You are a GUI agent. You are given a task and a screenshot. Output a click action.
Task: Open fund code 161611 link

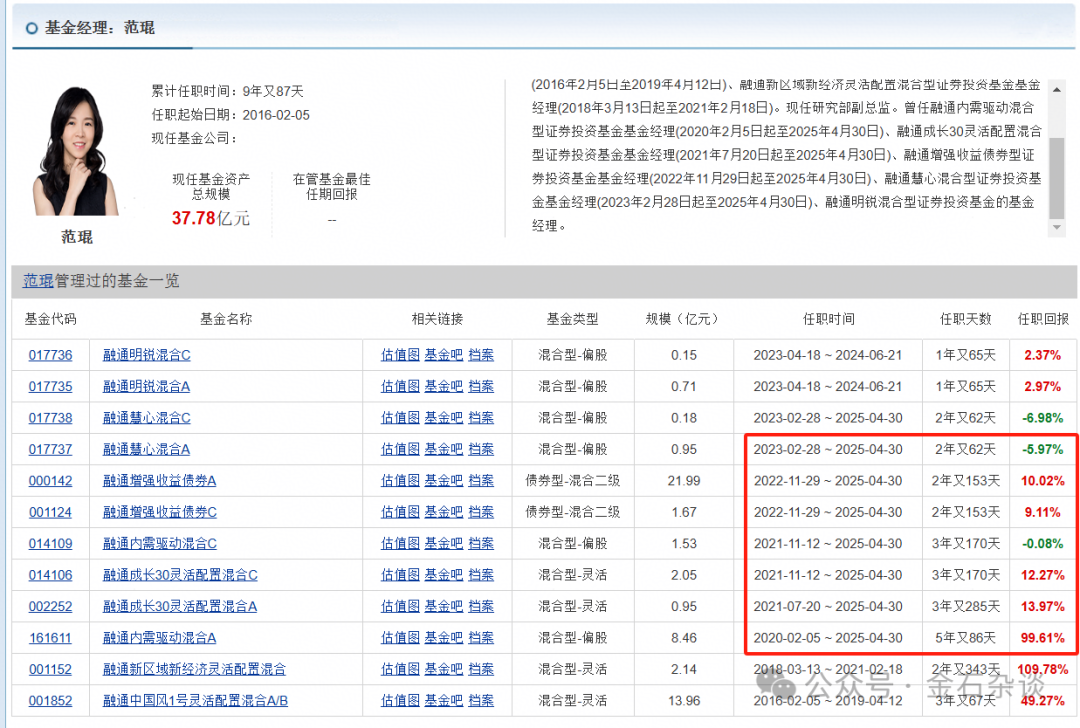point(50,638)
